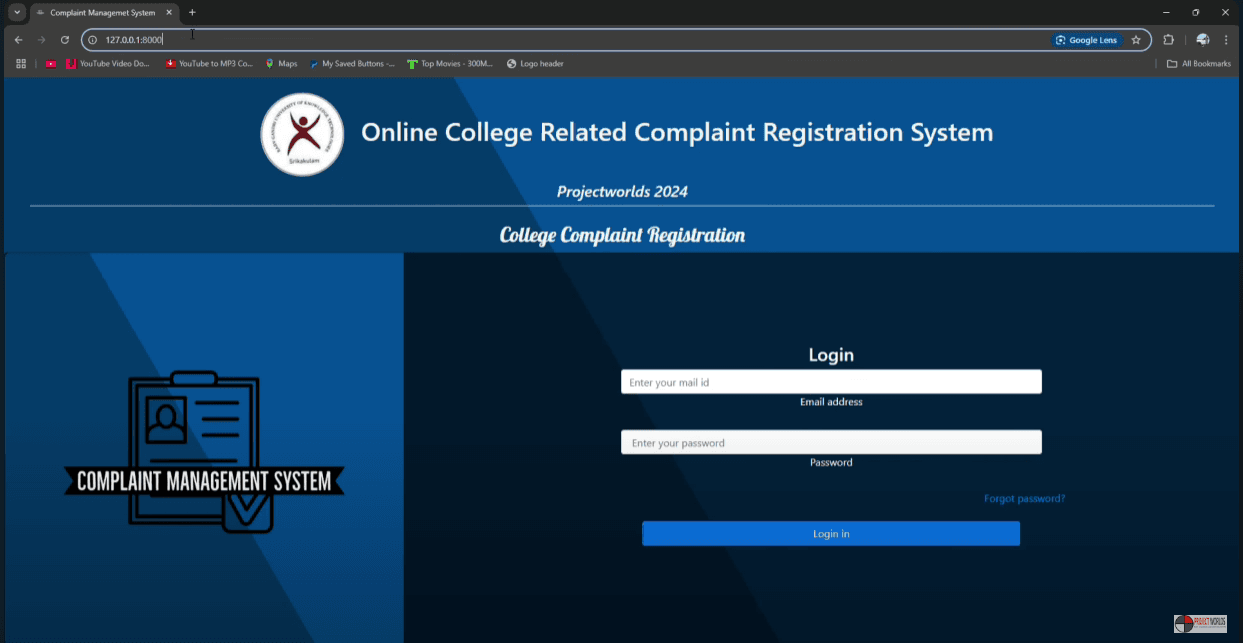The height and width of the screenshot is (643, 1243).
Task: Expand the tab search dropdown arrow
Action: (17, 12)
